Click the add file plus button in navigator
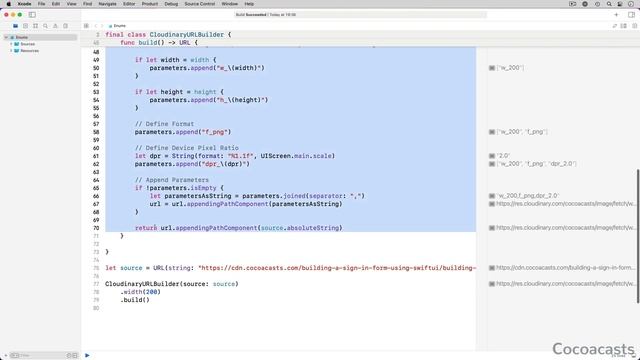 click(x=5, y=356)
